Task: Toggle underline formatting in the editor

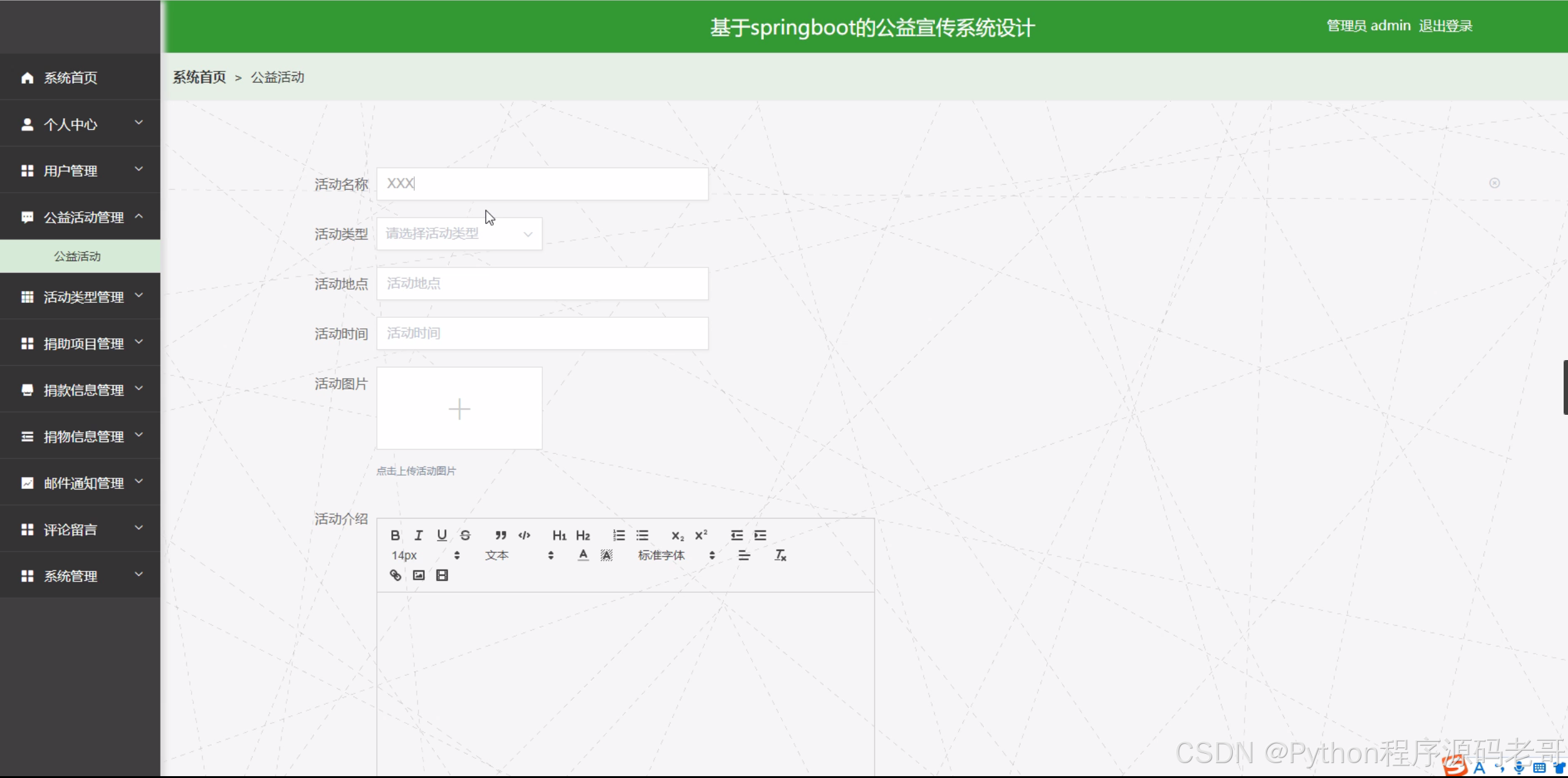Action: (x=442, y=535)
